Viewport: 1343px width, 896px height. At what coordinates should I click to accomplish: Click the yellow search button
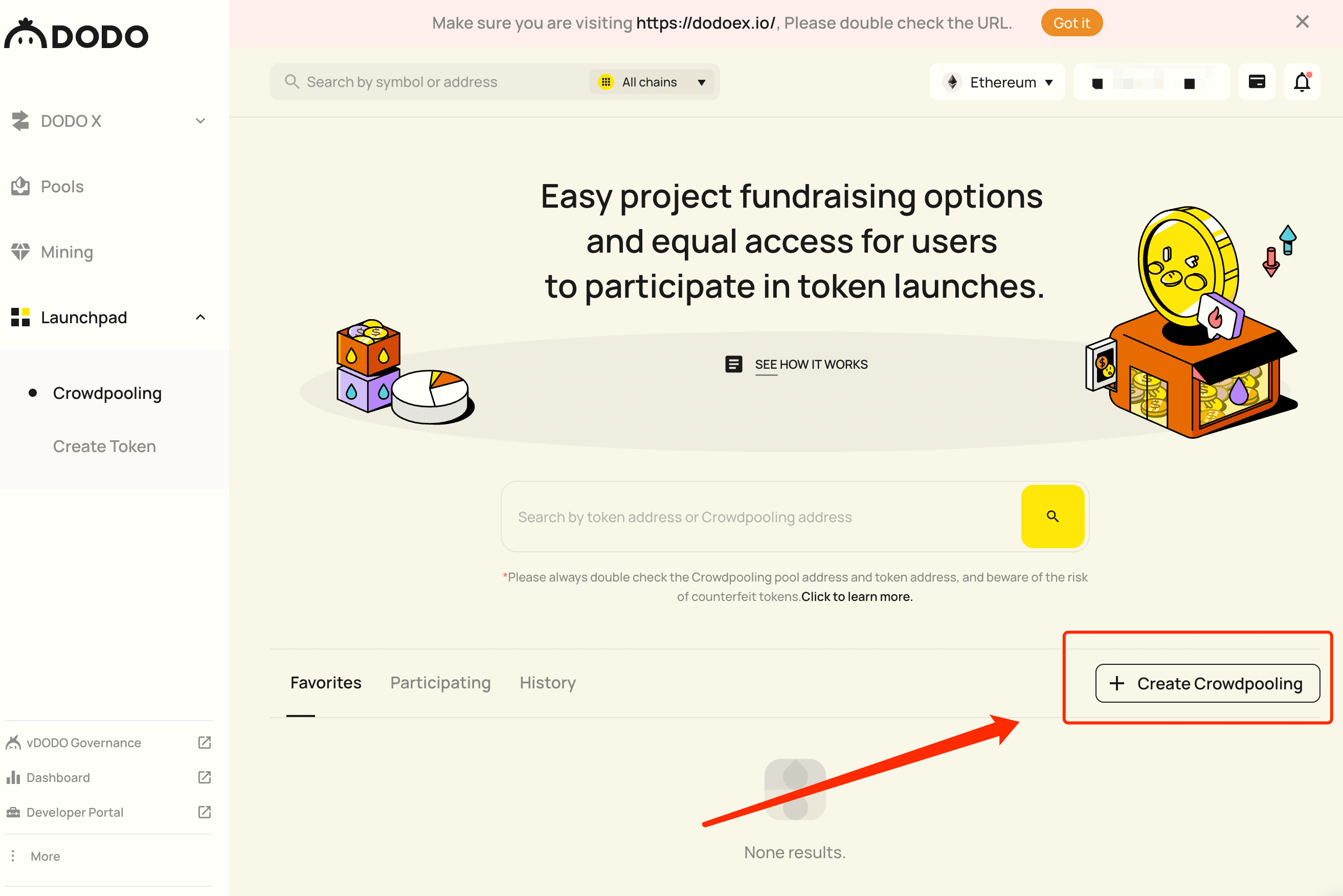tap(1053, 517)
